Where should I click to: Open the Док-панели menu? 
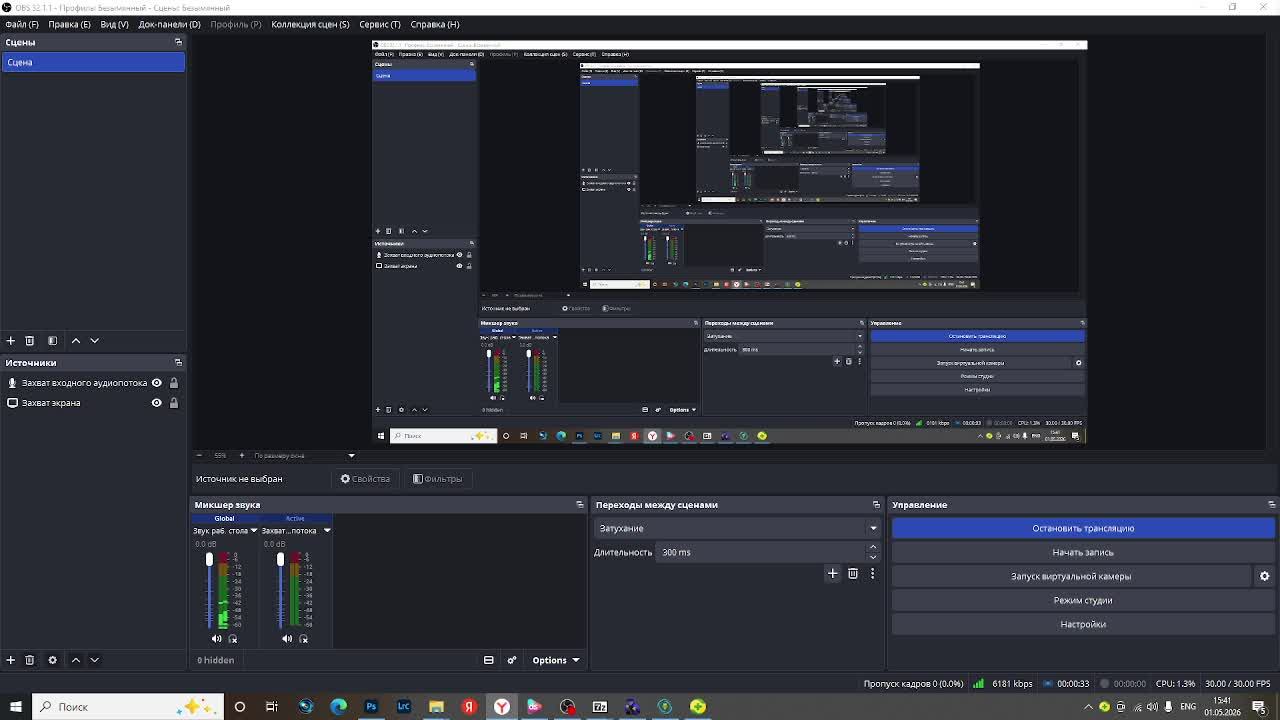169,24
